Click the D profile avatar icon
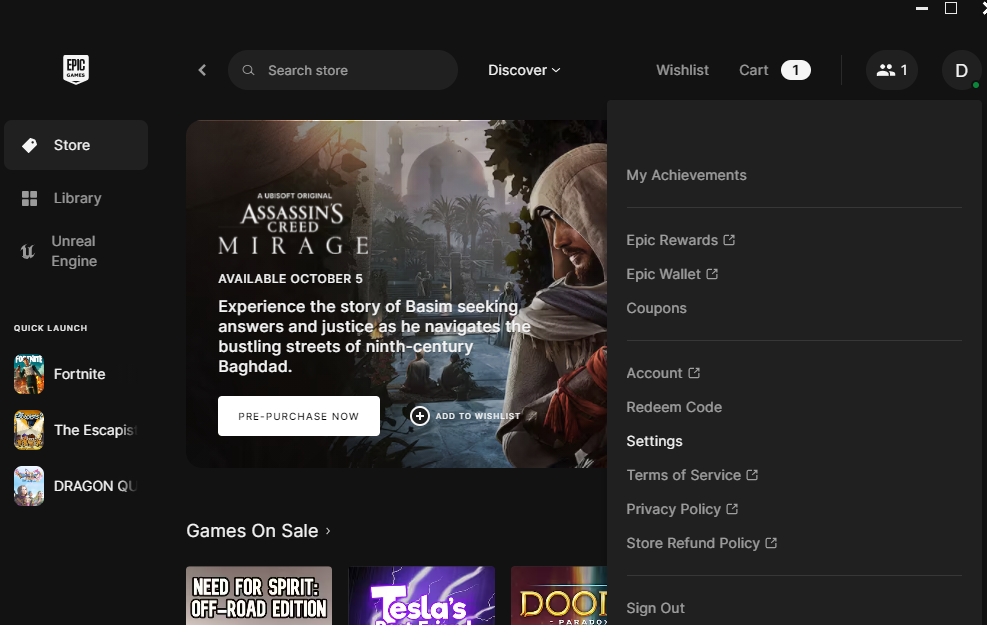Viewport: 987px width, 625px height. (961, 70)
